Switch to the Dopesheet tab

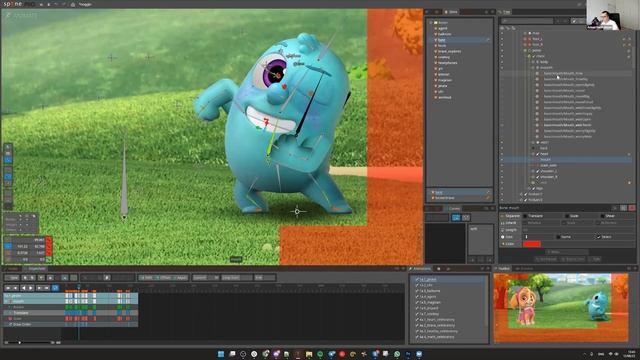click(x=36, y=269)
